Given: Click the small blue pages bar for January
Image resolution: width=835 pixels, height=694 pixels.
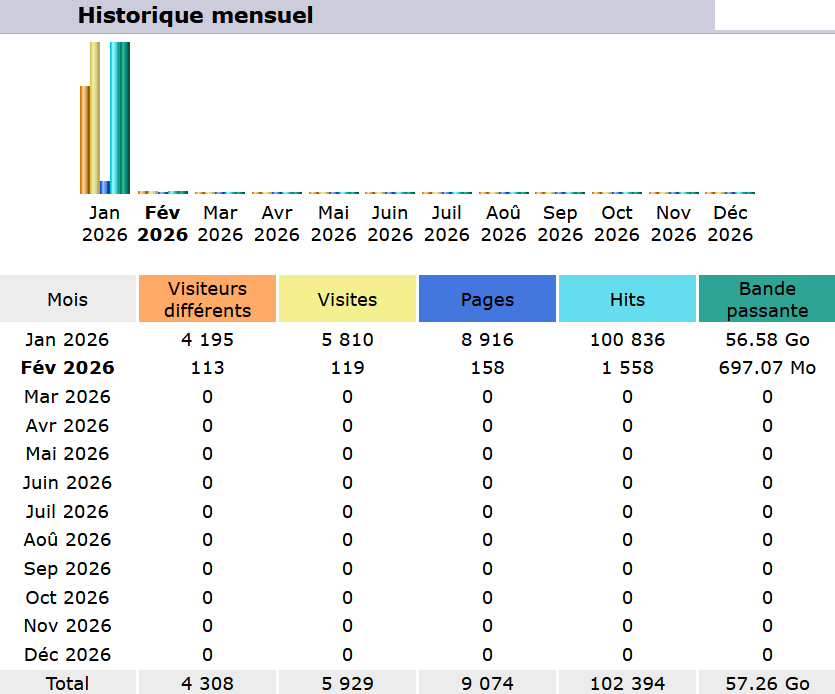Looking at the screenshot, I should click(105, 187).
